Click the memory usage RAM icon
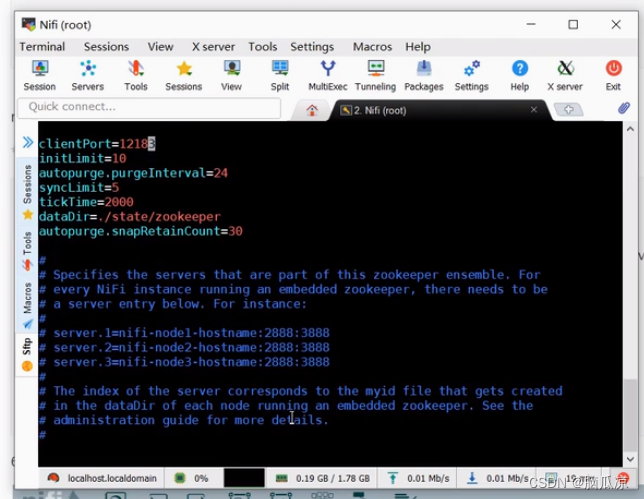The height and width of the screenshot is (499, 644). (x=282, y=478)
